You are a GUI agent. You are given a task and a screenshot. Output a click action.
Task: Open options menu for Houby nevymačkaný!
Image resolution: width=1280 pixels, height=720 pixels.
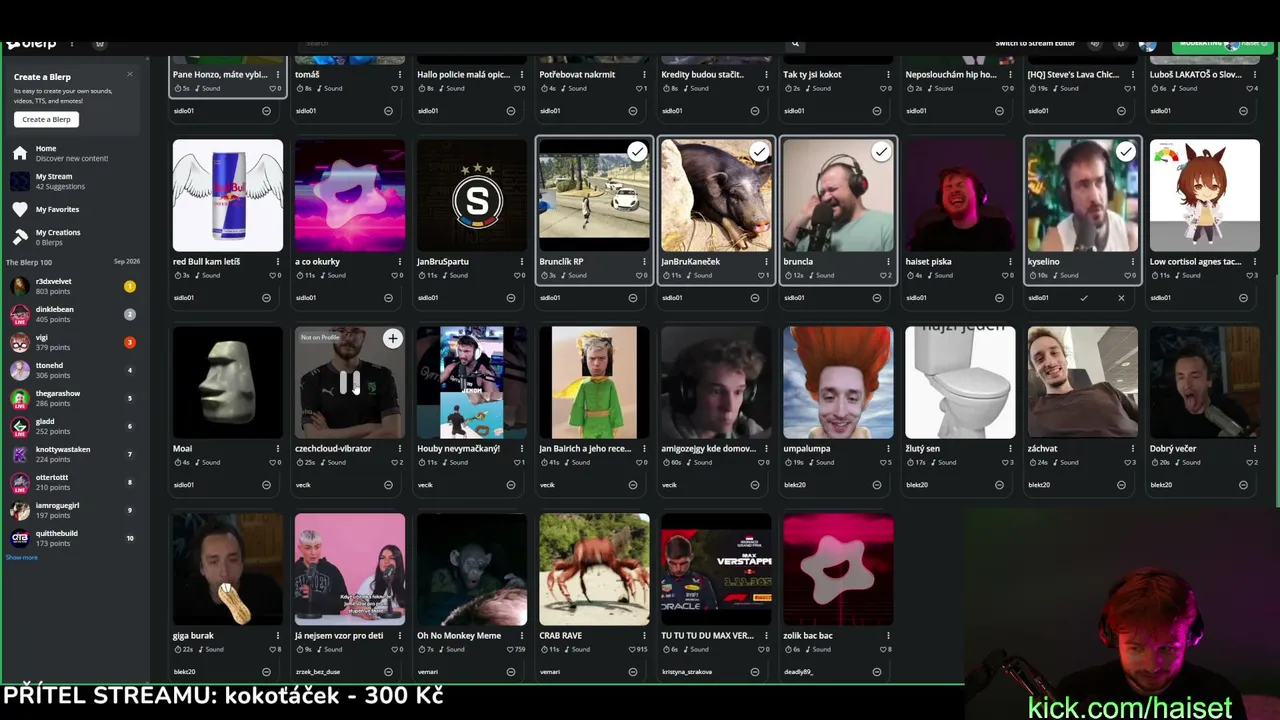click(521, 449)
